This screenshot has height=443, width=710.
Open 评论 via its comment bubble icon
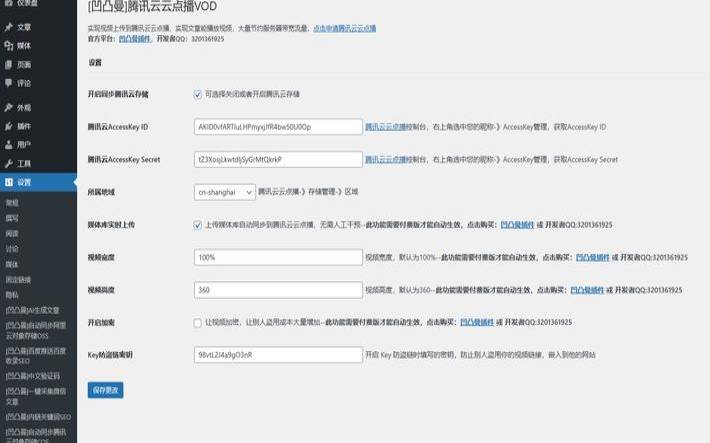coord(9,83)
